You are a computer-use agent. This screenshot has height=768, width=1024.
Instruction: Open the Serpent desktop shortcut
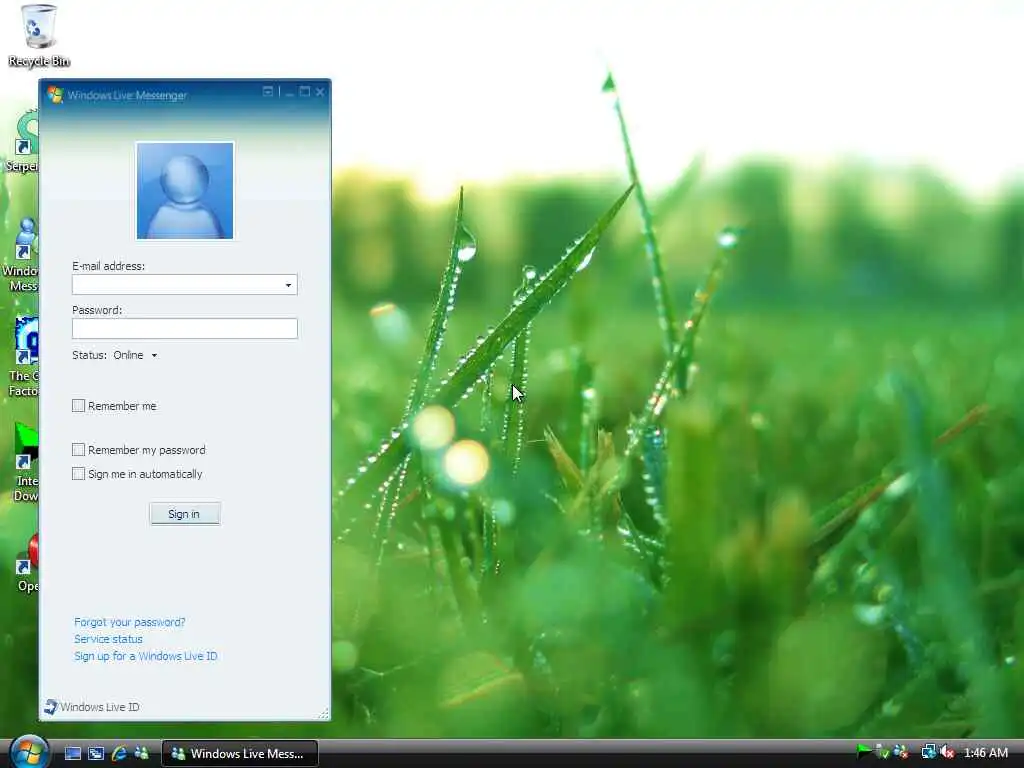pos(23,141)
